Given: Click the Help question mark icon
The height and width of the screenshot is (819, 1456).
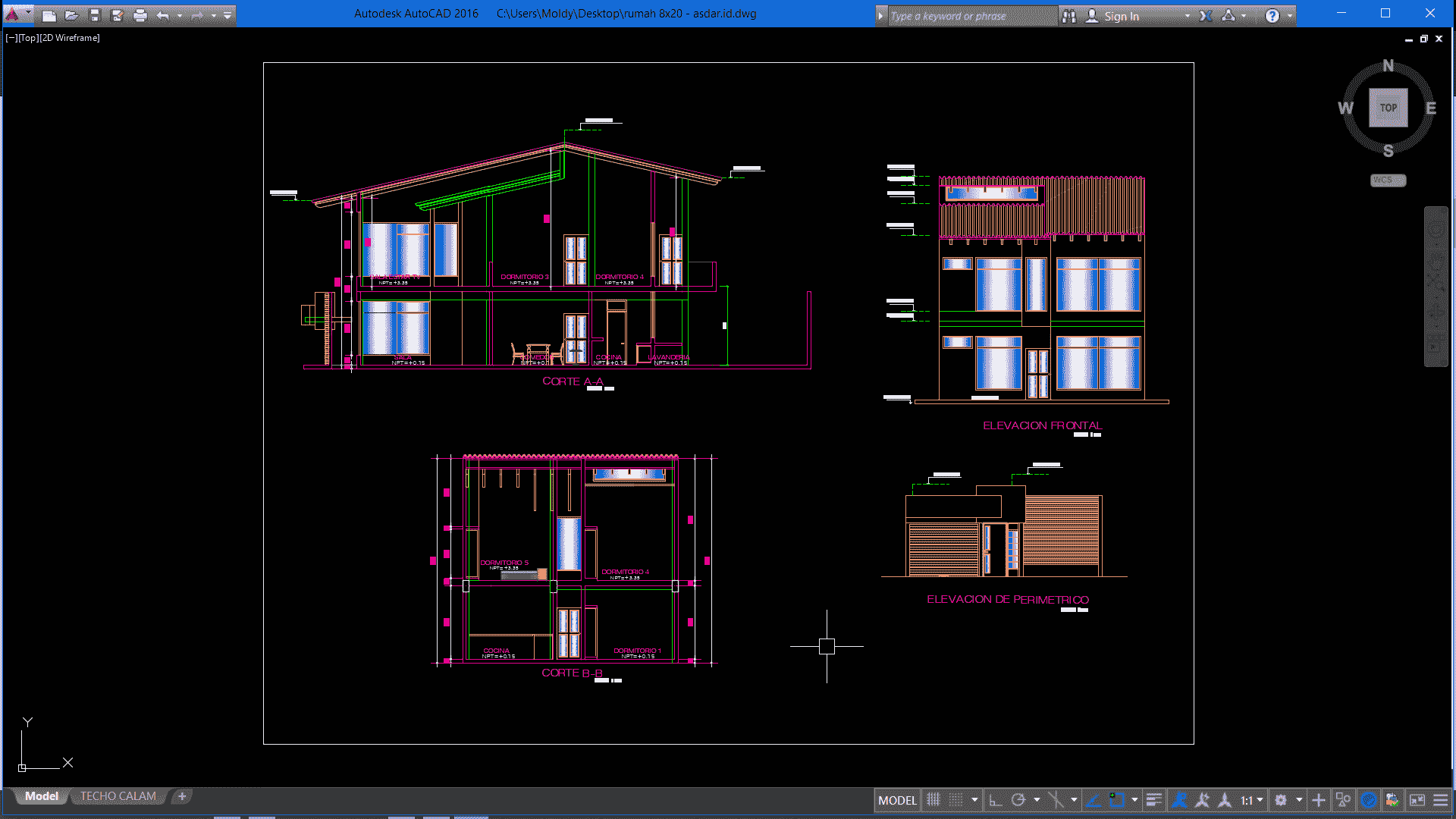Looking at the screenshot, I should click(1272, 16).
